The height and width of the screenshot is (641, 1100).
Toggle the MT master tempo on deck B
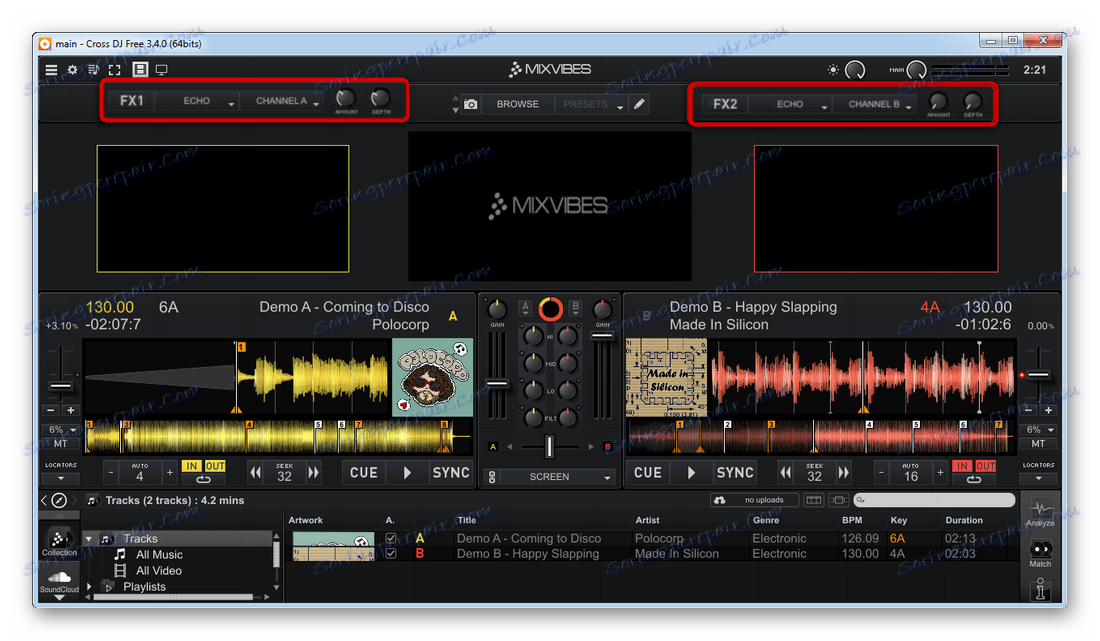1038,444
